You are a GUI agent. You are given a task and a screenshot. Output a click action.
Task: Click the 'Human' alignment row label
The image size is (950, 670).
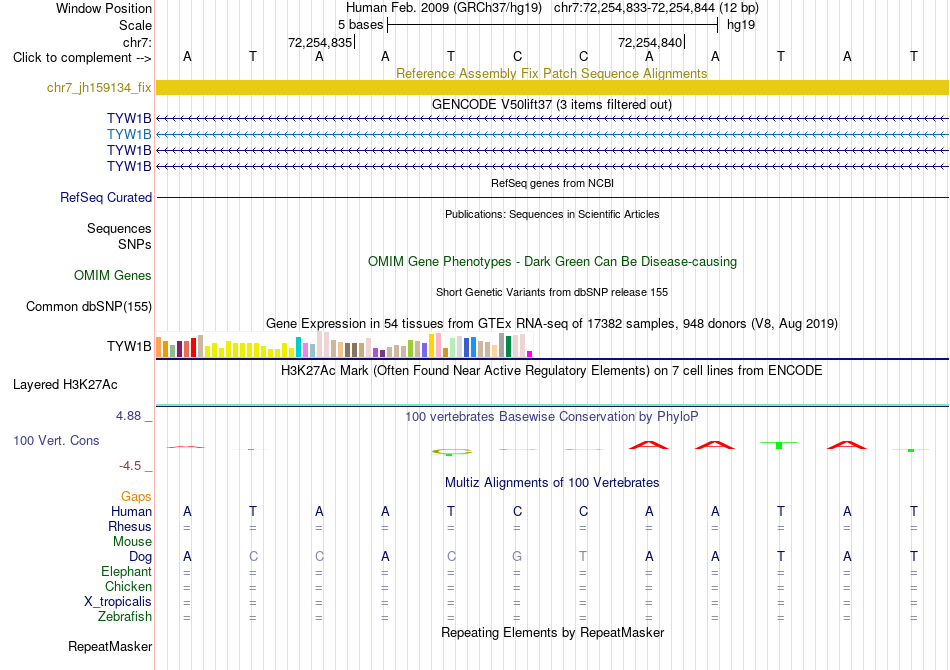(131, 511)
